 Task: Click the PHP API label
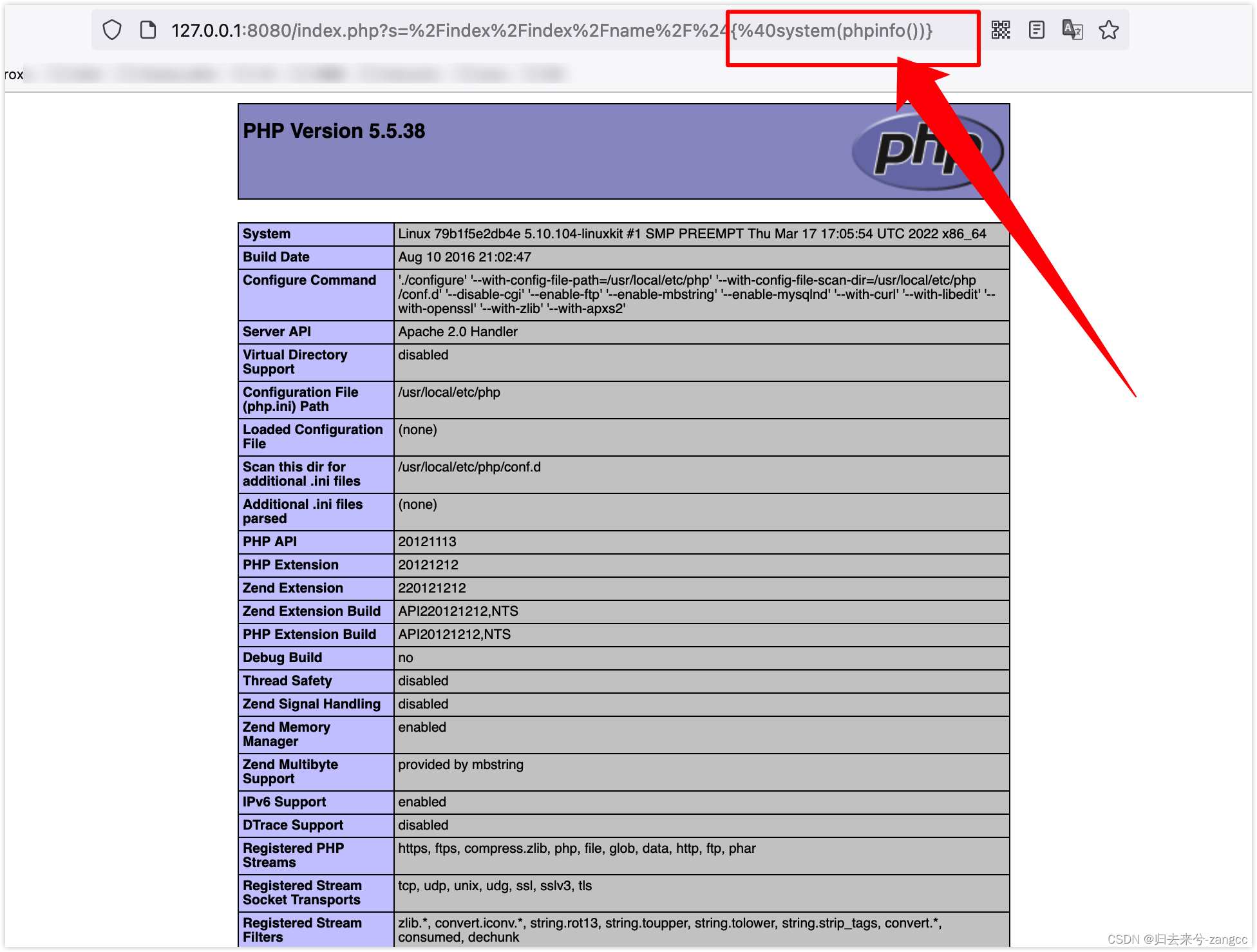click(x=270, y=542)
